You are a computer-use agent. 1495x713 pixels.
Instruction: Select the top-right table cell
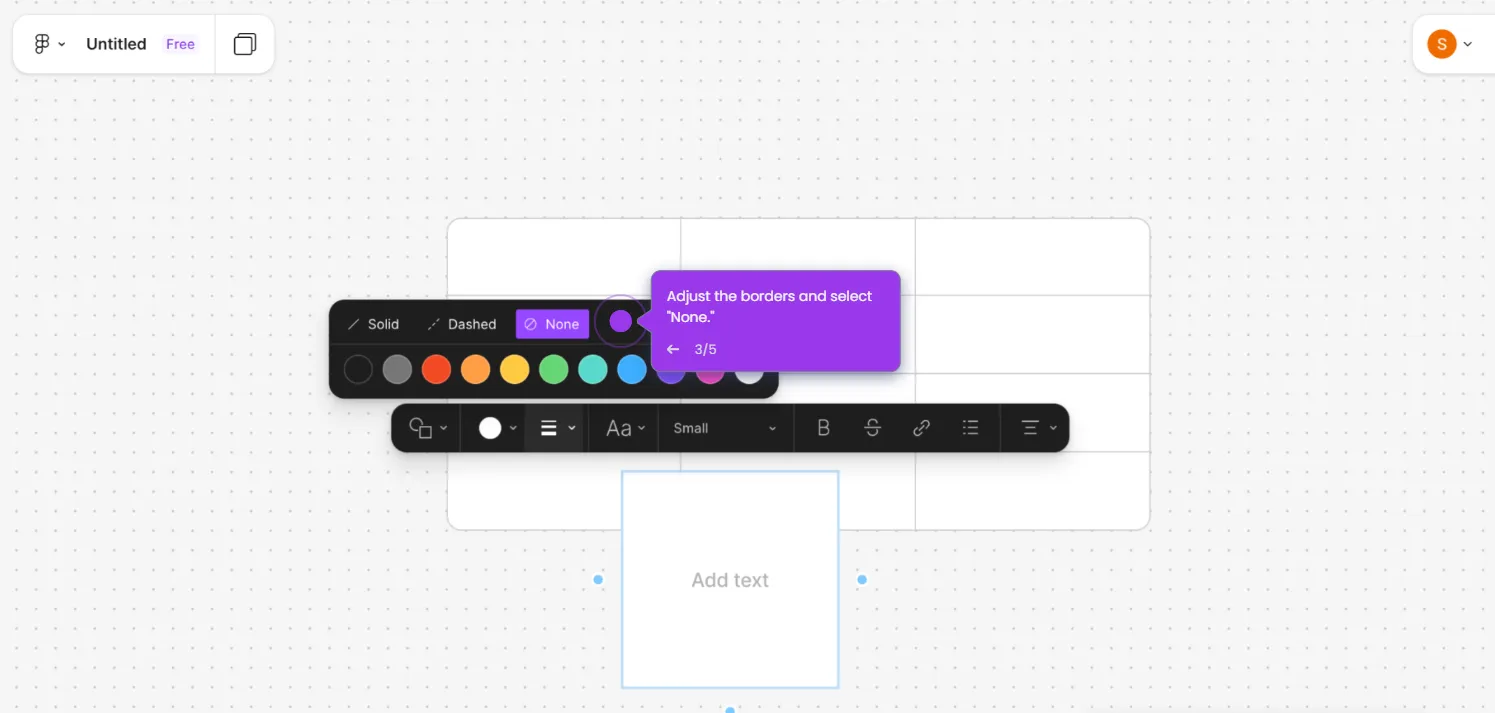[1032, 257]
